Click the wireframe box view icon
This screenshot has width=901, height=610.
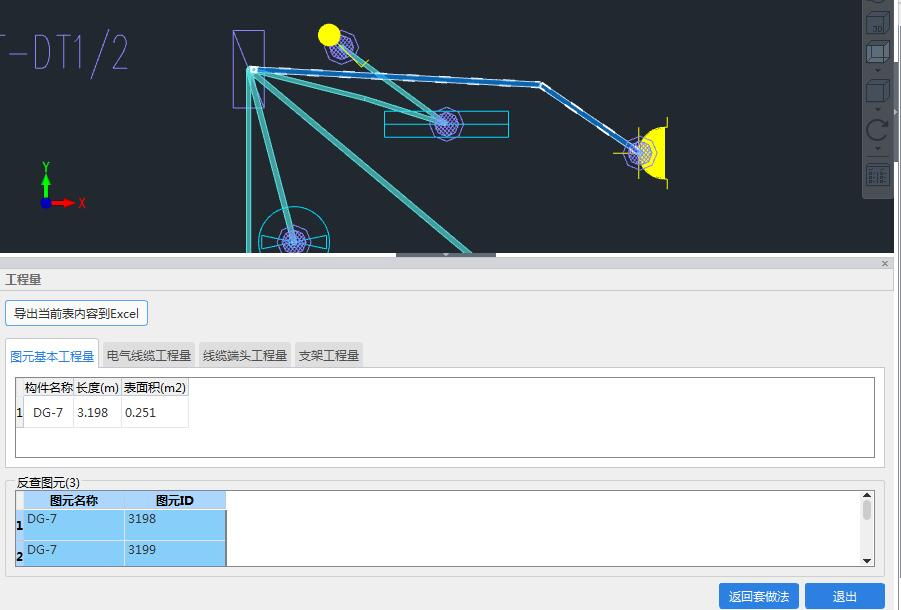877,92
